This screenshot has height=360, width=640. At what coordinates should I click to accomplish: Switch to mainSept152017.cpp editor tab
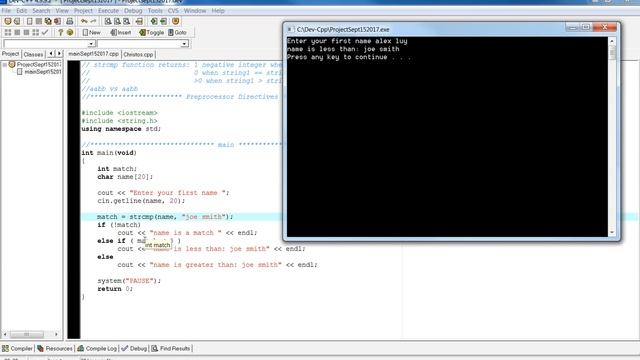point(93,54)
